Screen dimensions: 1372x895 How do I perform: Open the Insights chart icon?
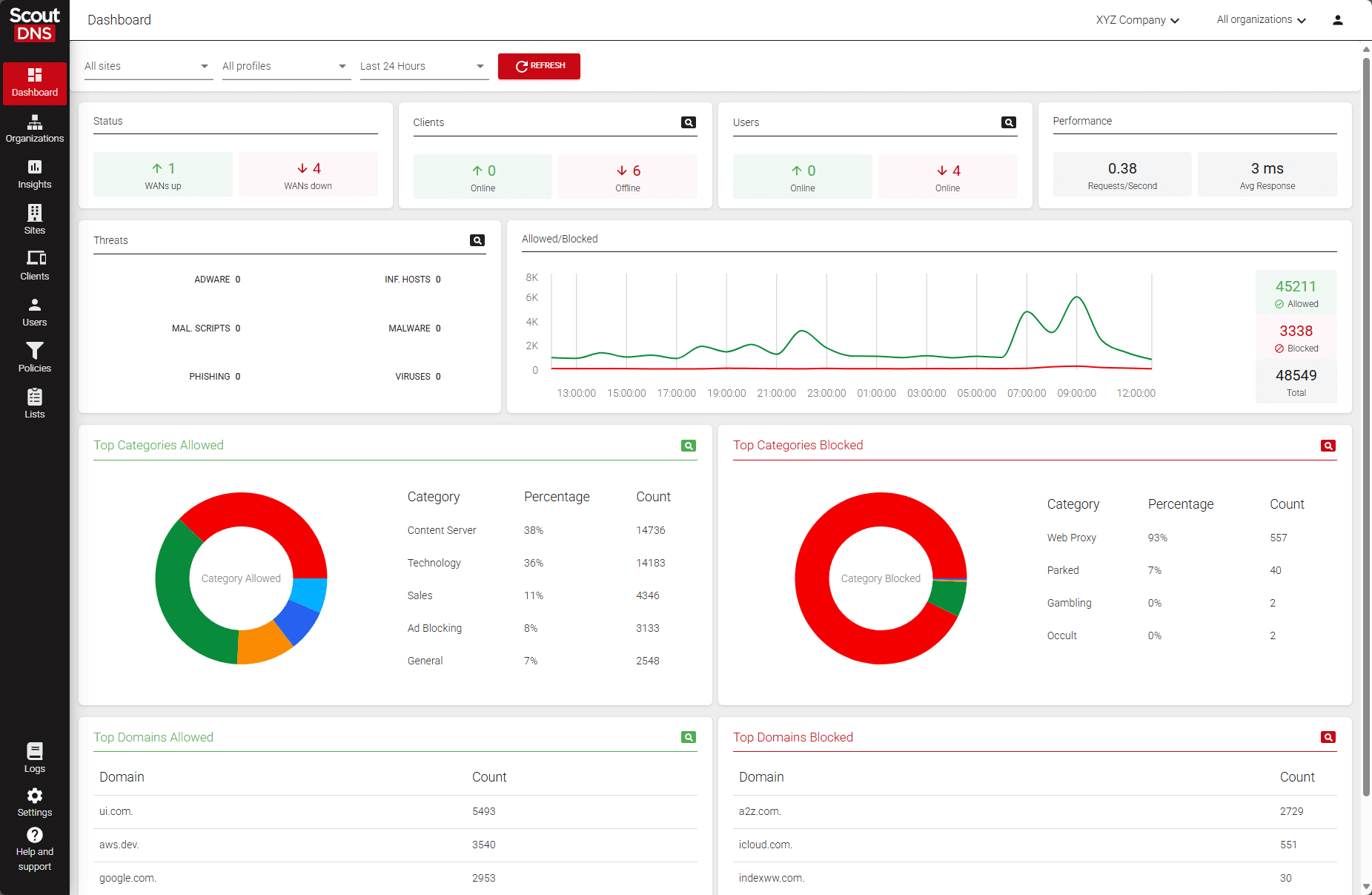[35, 167]
